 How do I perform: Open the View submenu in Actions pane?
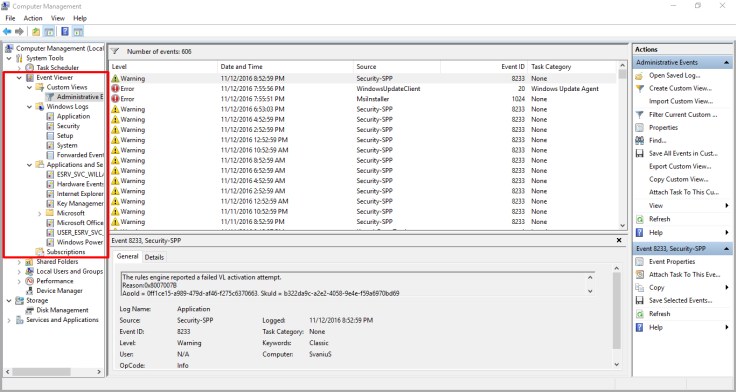683,206
